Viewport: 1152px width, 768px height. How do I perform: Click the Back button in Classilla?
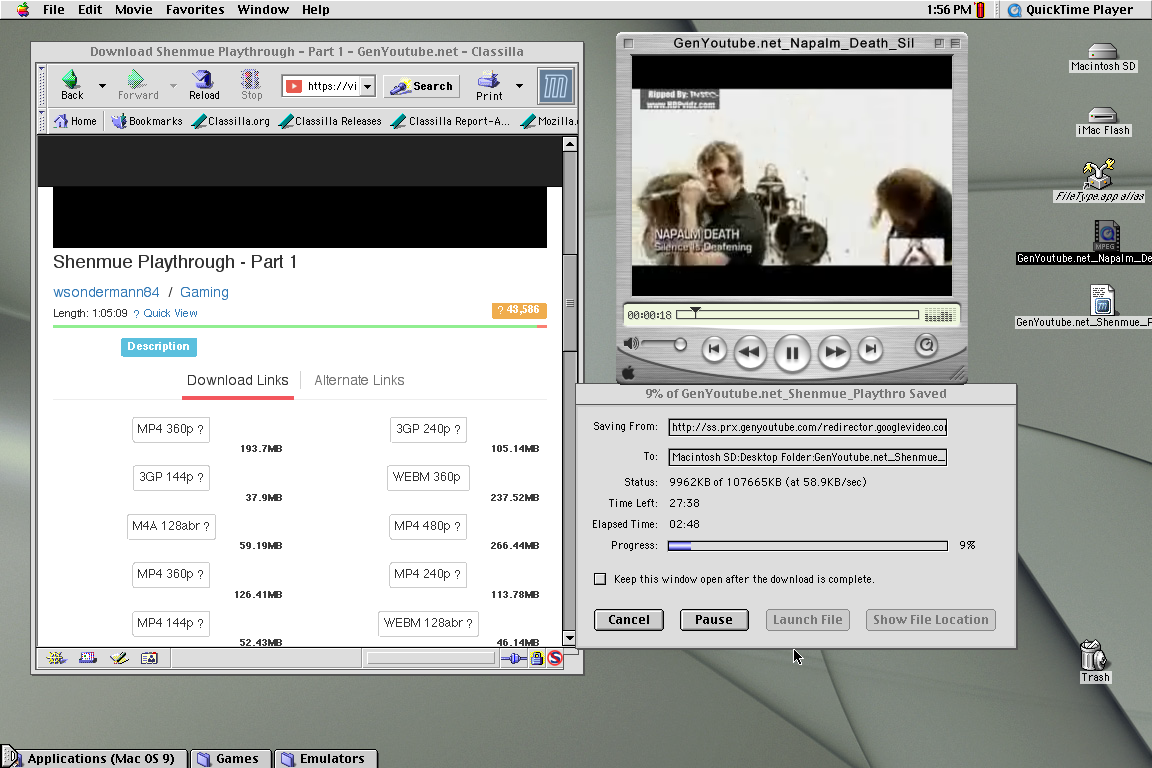71,85
